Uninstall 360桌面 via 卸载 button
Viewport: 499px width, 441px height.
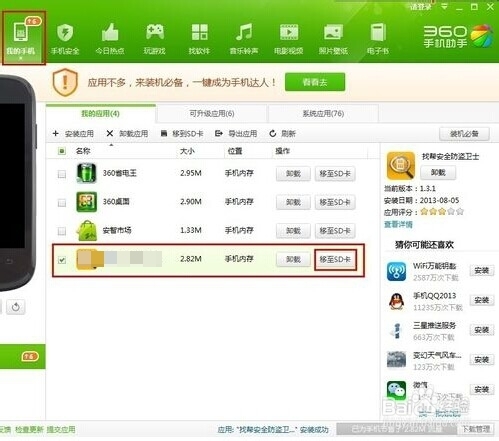(293, 202)
